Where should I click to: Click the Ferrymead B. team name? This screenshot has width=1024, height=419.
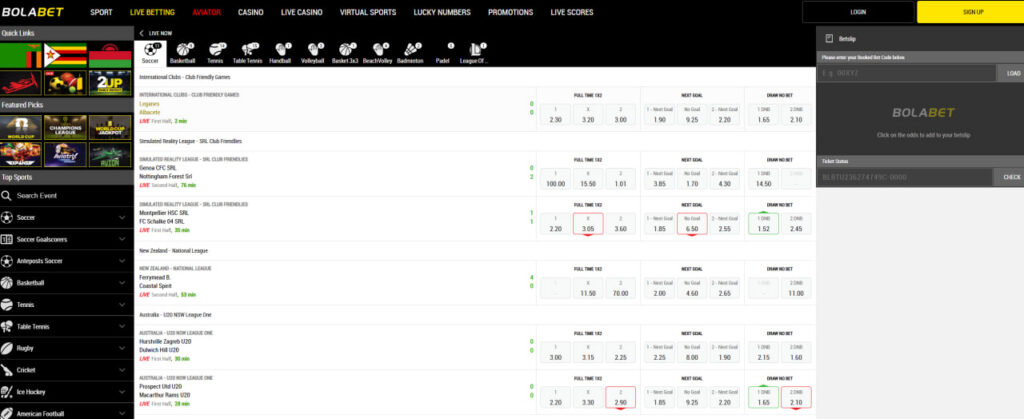(155, 277)
